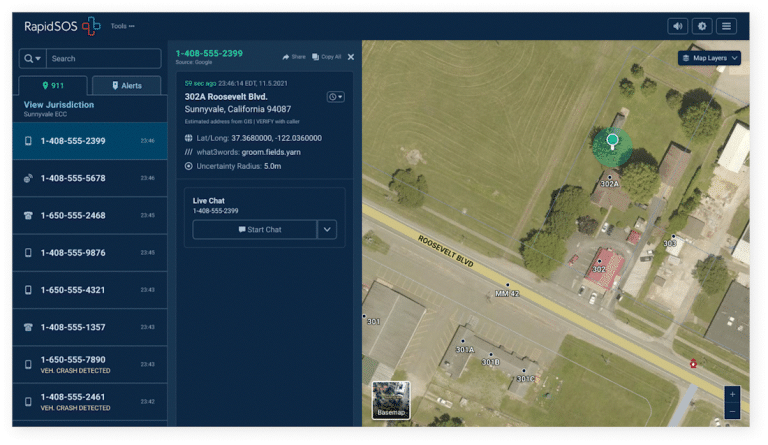Mute sound using the speaker icon
This screenshot has height=445, width=768.
677,26
